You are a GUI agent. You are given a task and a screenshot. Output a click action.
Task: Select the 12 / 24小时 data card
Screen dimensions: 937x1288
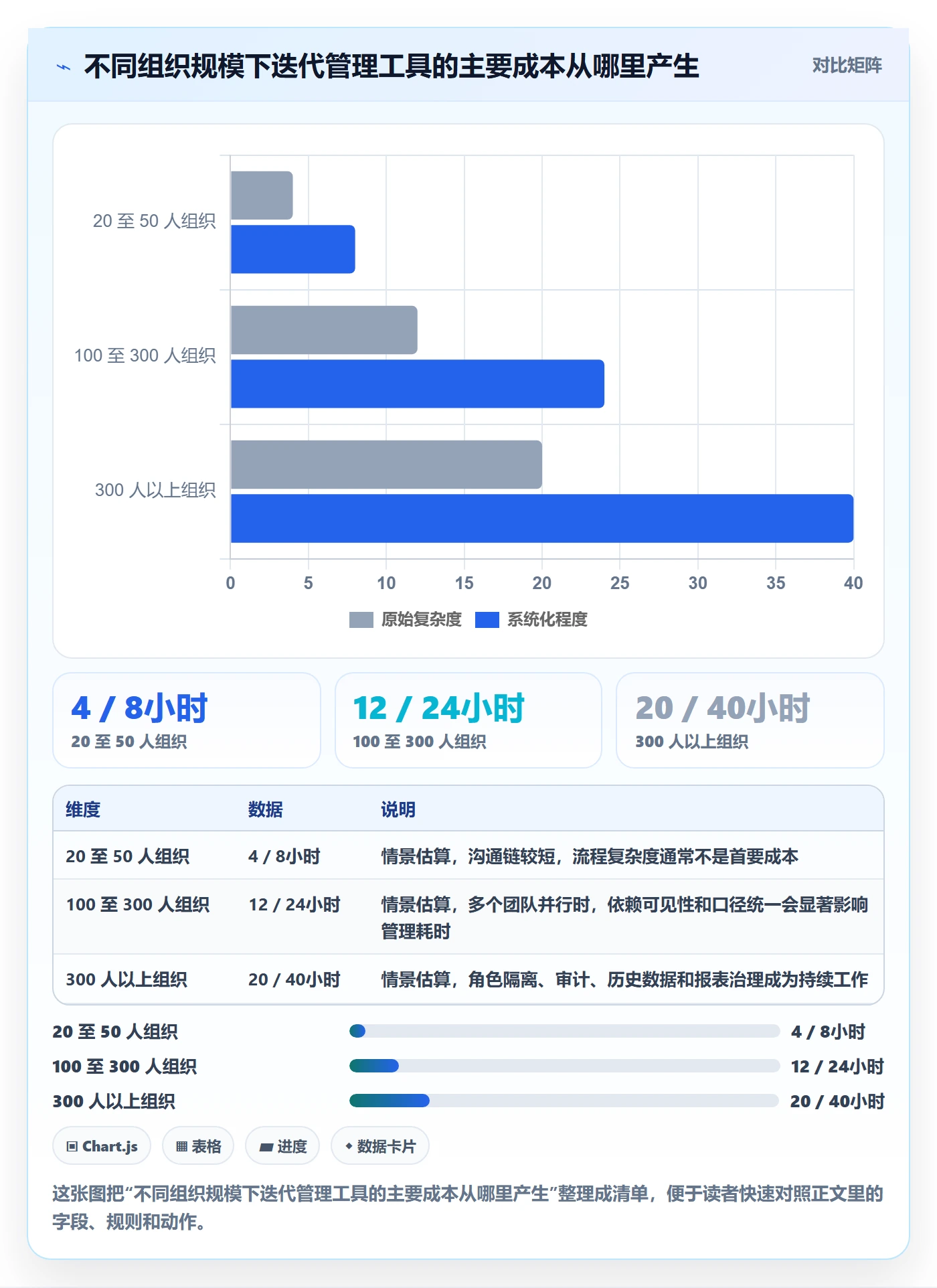pyautogui.click(x=468, y=720)
